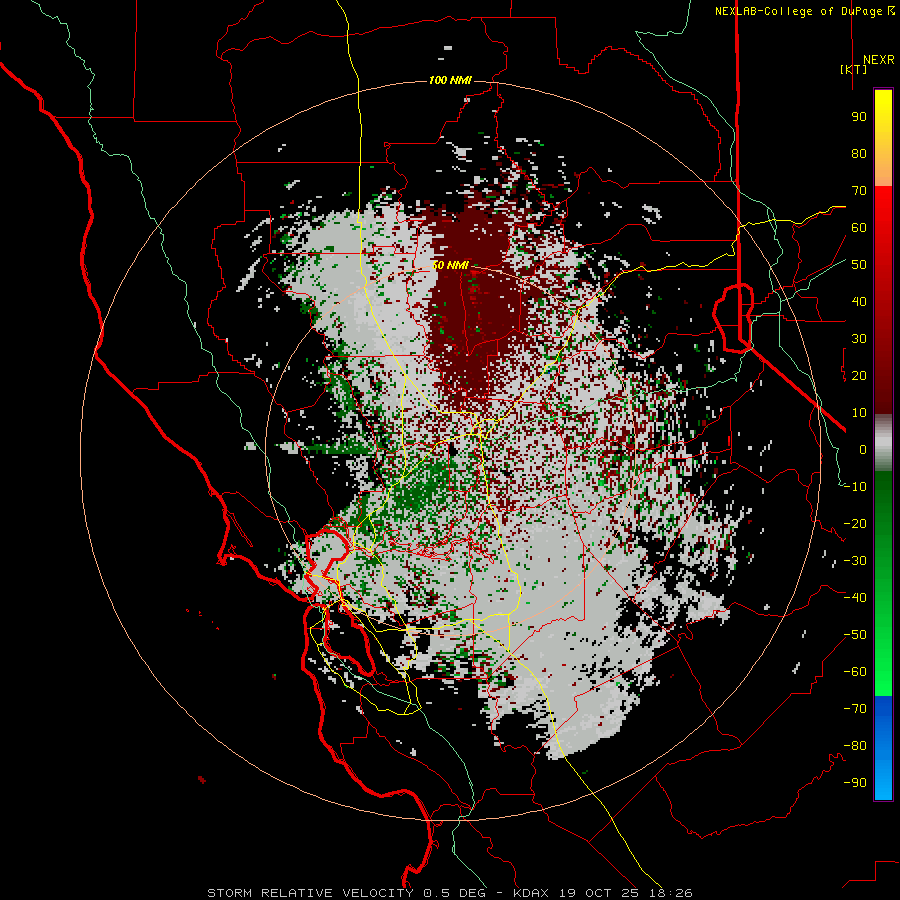Select the -60 knot scale value
Image resolution: width=900 pixels, height=900 pixels.
(855, 672)
